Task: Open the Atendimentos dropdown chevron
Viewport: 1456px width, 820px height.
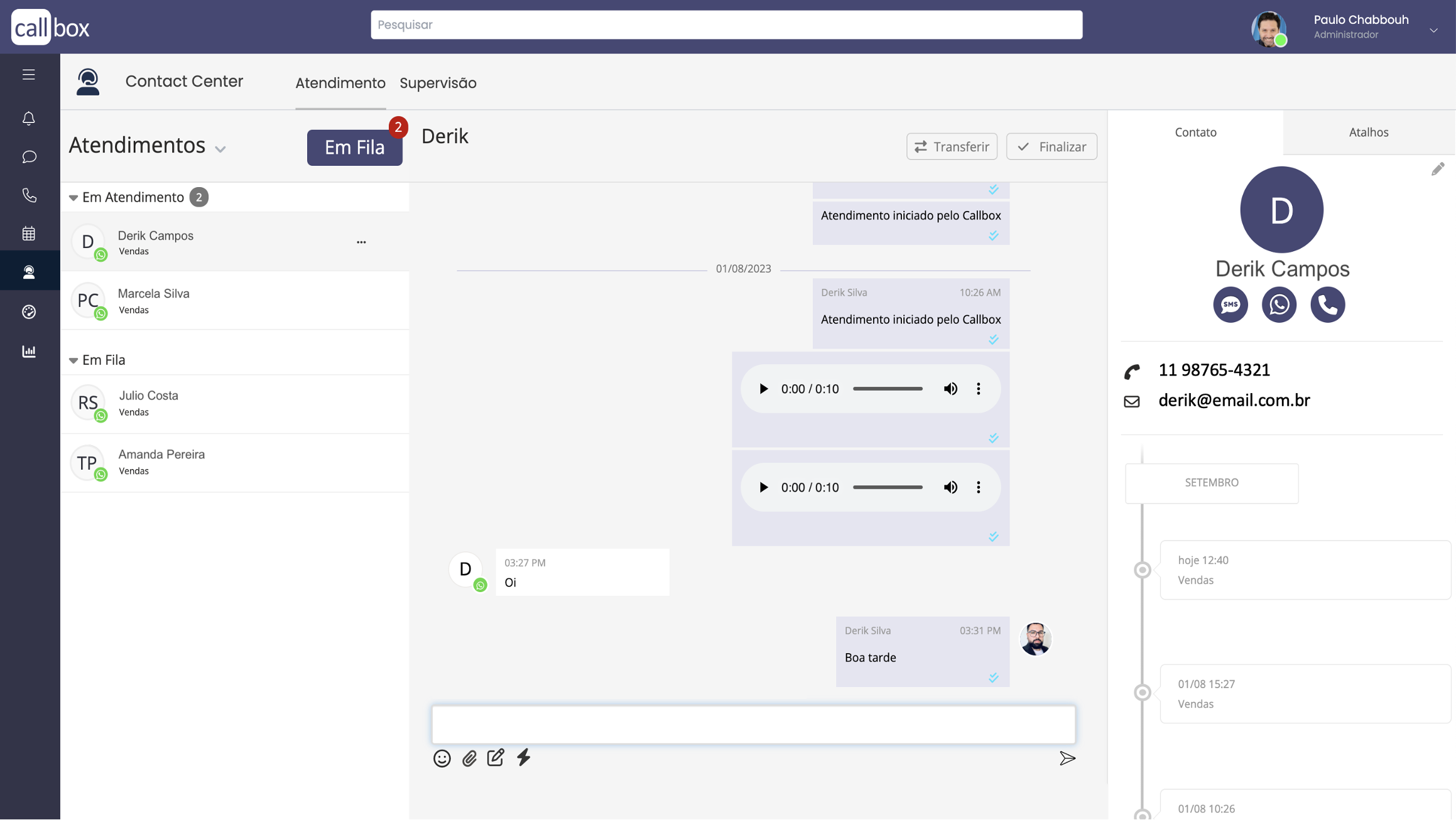Action: (220, 149)
